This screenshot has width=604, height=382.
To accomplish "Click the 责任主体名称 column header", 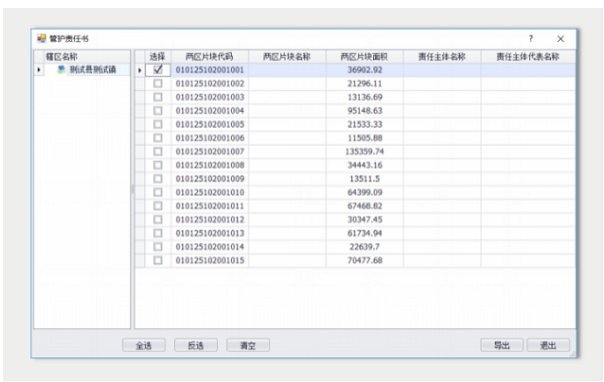I will [442, 57].
